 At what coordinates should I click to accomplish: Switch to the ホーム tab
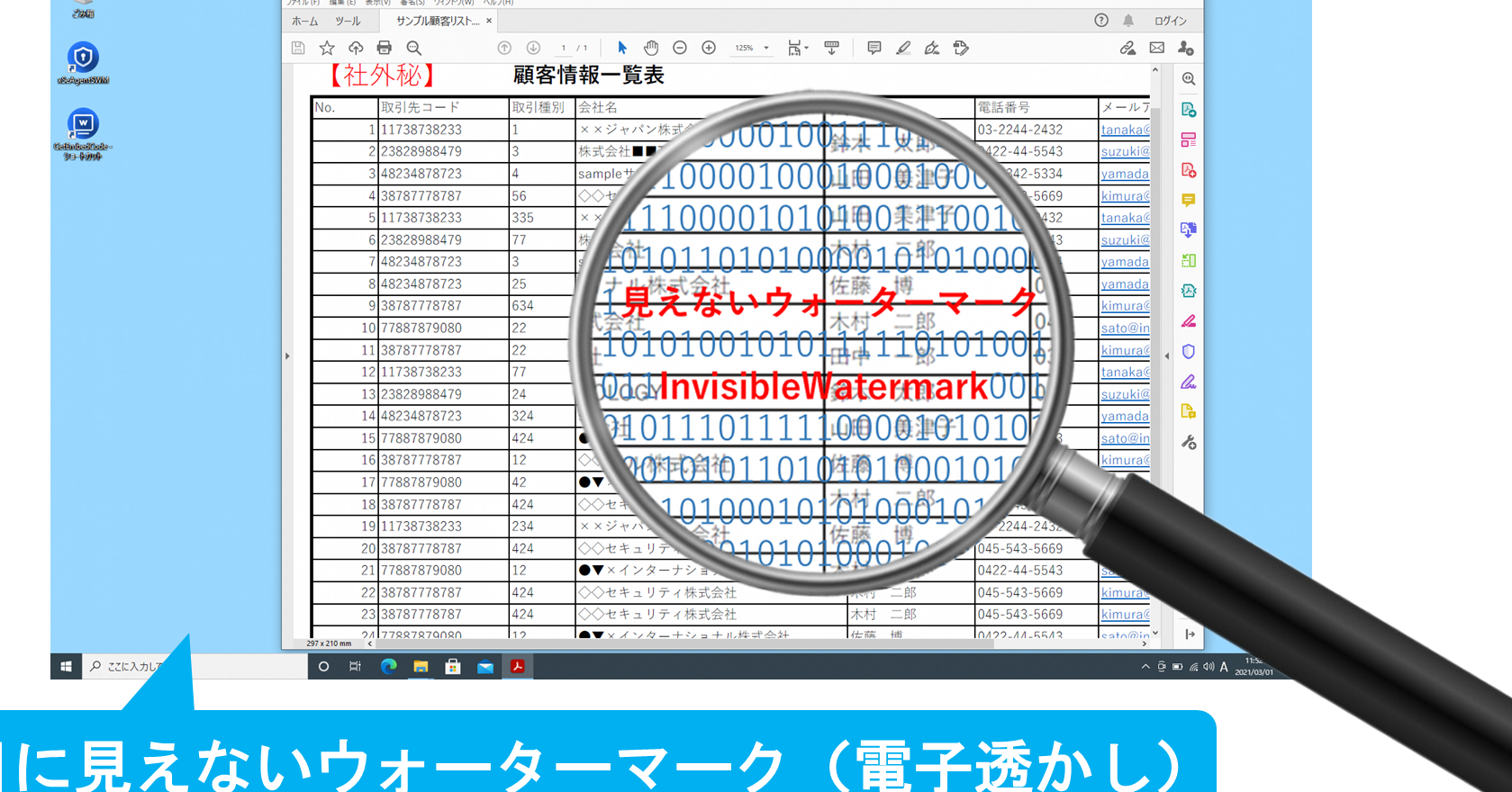(305, 21)
